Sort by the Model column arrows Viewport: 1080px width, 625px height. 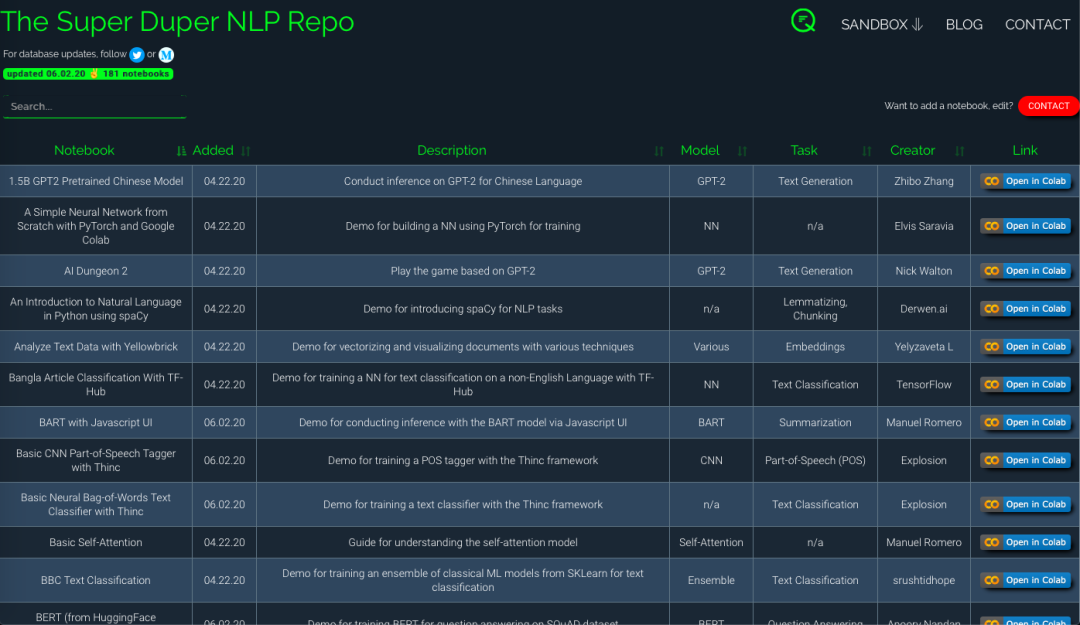pos(742,151)
